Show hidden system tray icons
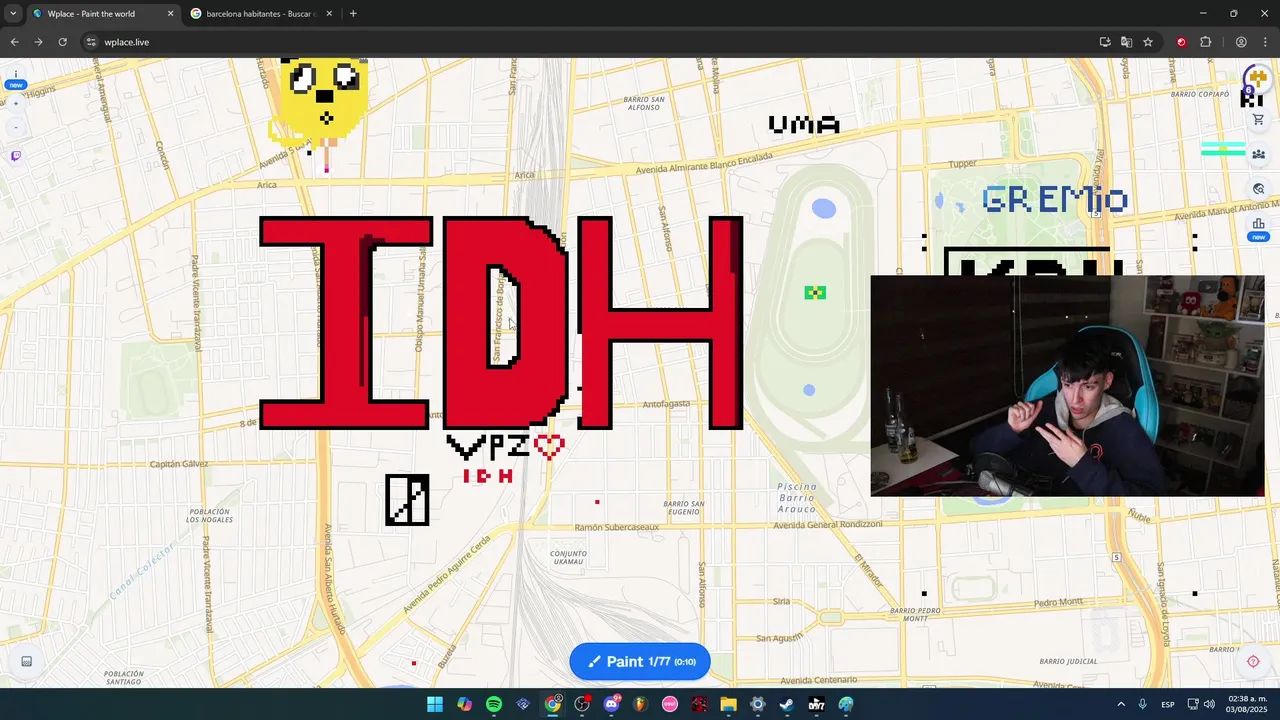Viewport: 1280px width, 720px height. (x=1120, y=704)
